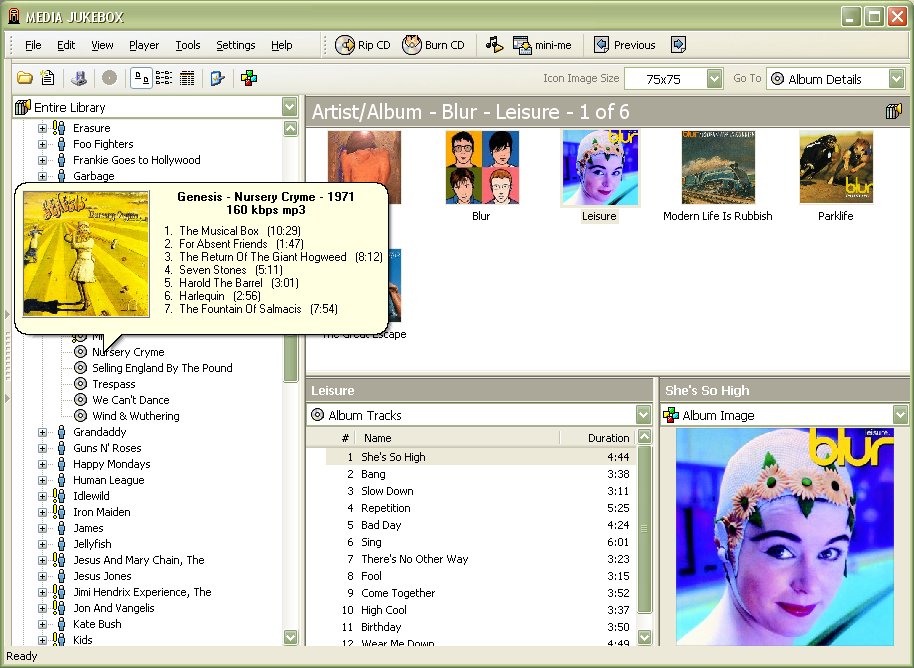Screen dimensions: 914x668
Task: Click the Wind & Wuthering disc icon
Action: [80, 416]
